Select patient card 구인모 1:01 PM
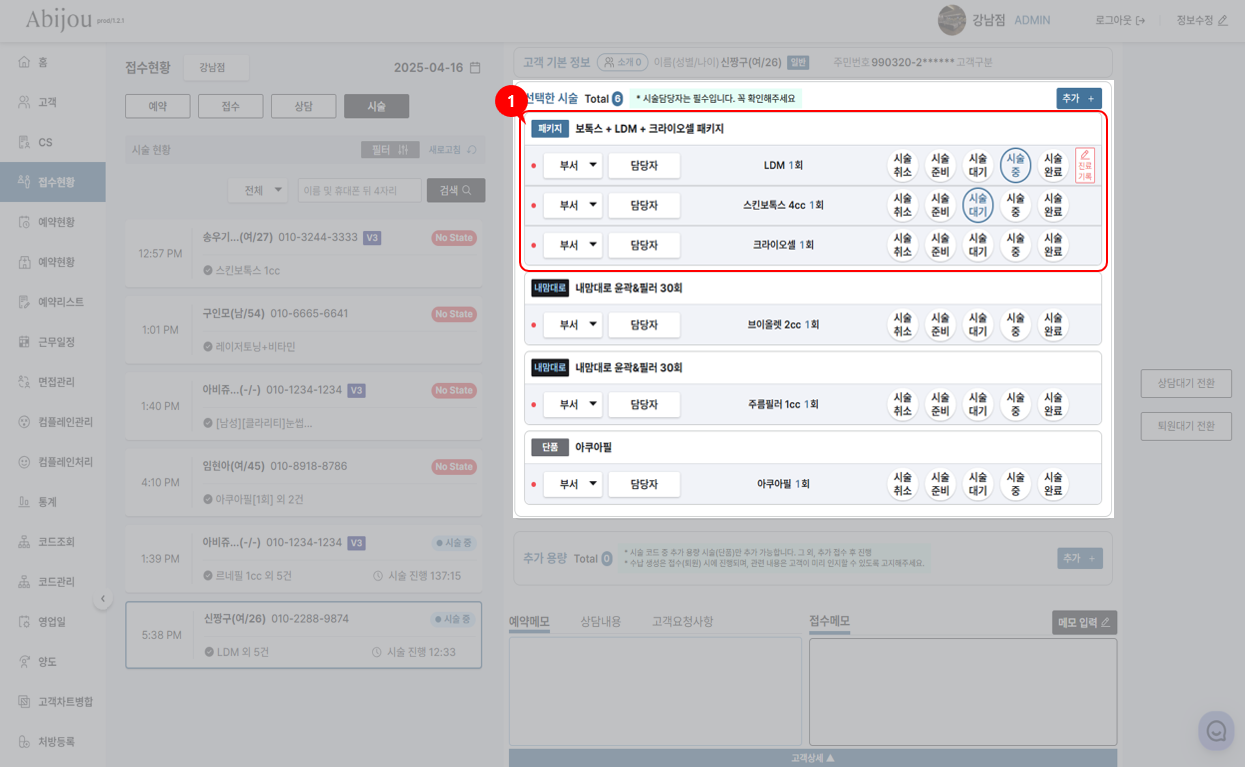Screen dimensions: 1245x767 (304, 329)
